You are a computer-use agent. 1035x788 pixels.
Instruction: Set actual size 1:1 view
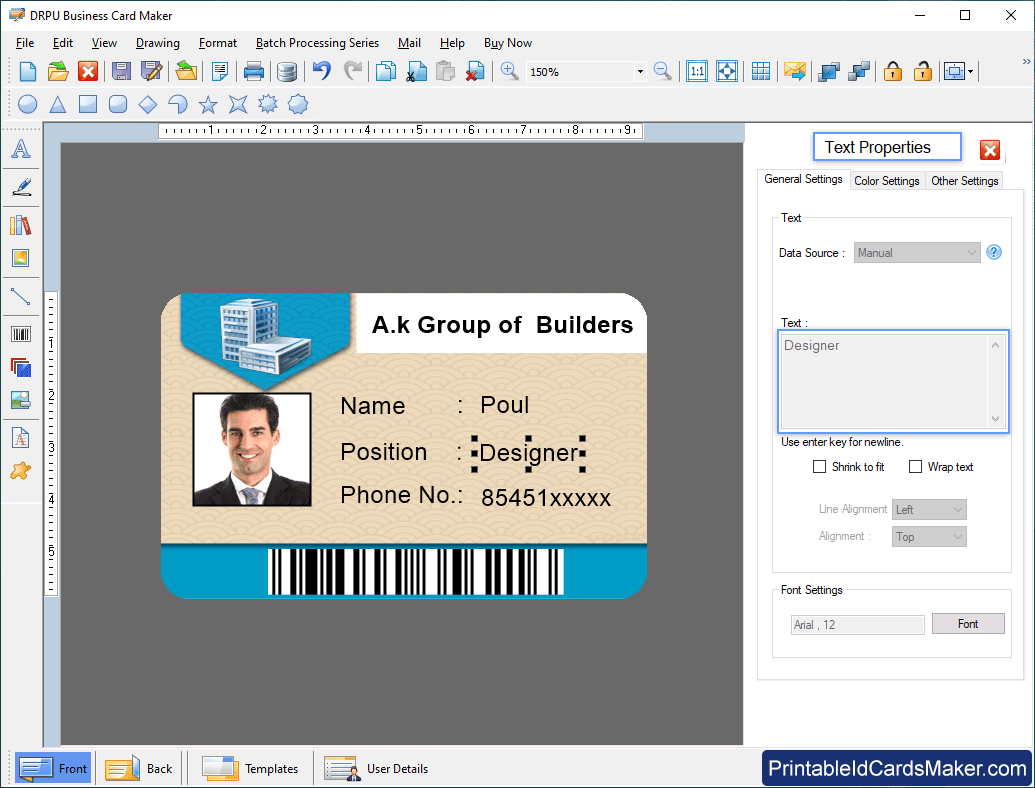click(696, 71)
